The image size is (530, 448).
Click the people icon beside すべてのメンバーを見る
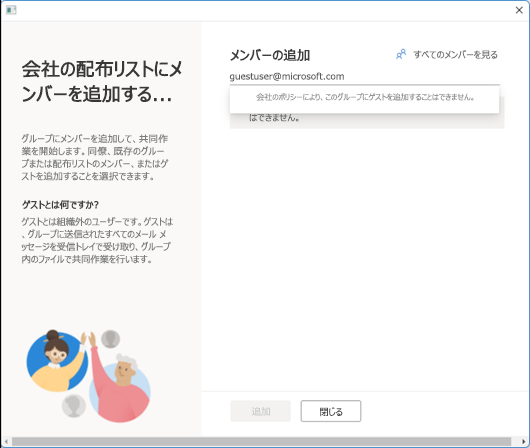(401, 54)
